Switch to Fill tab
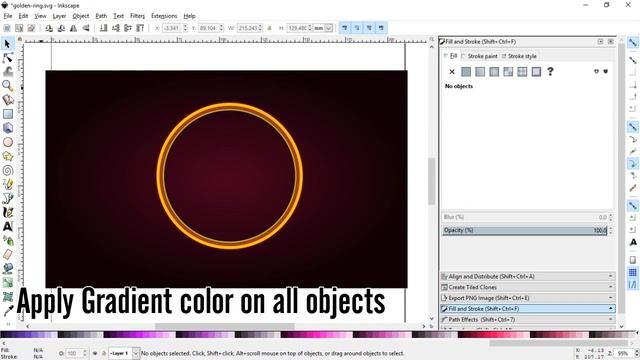This screenshot has width=640, height=360. [451, 56]
